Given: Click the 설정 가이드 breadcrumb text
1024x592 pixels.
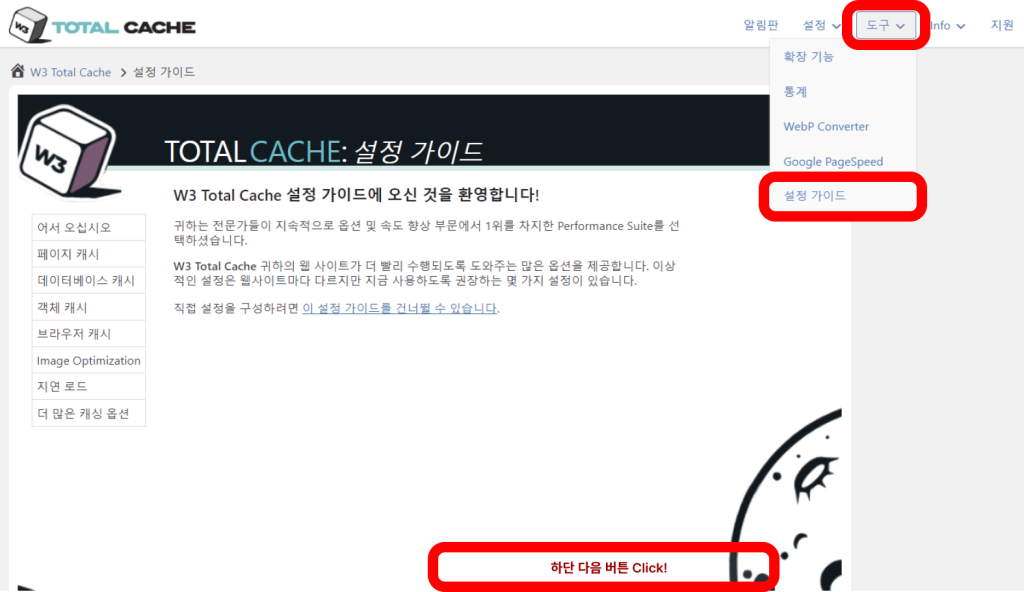Looking at the screenshot, I should (x=164, y=72).
